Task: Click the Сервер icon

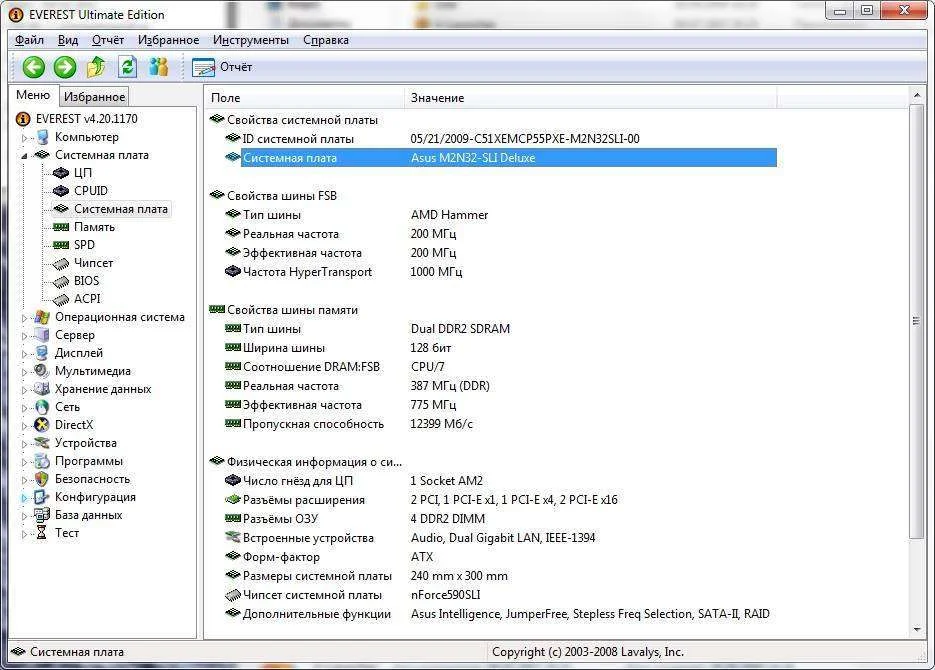Action: tap(42, 335)
